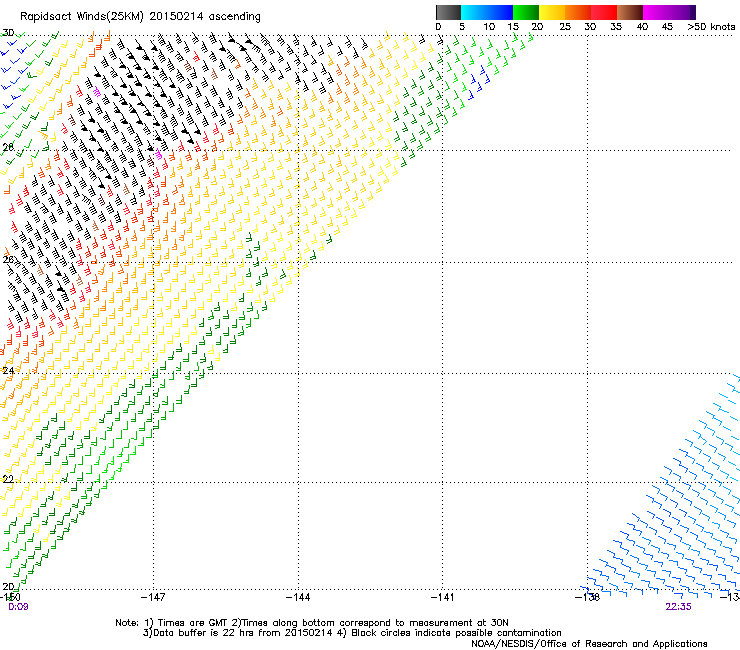This screenshot has width=740, height=650.
Task: Click the latitude label 24
Action: click(x=8, y=370)
